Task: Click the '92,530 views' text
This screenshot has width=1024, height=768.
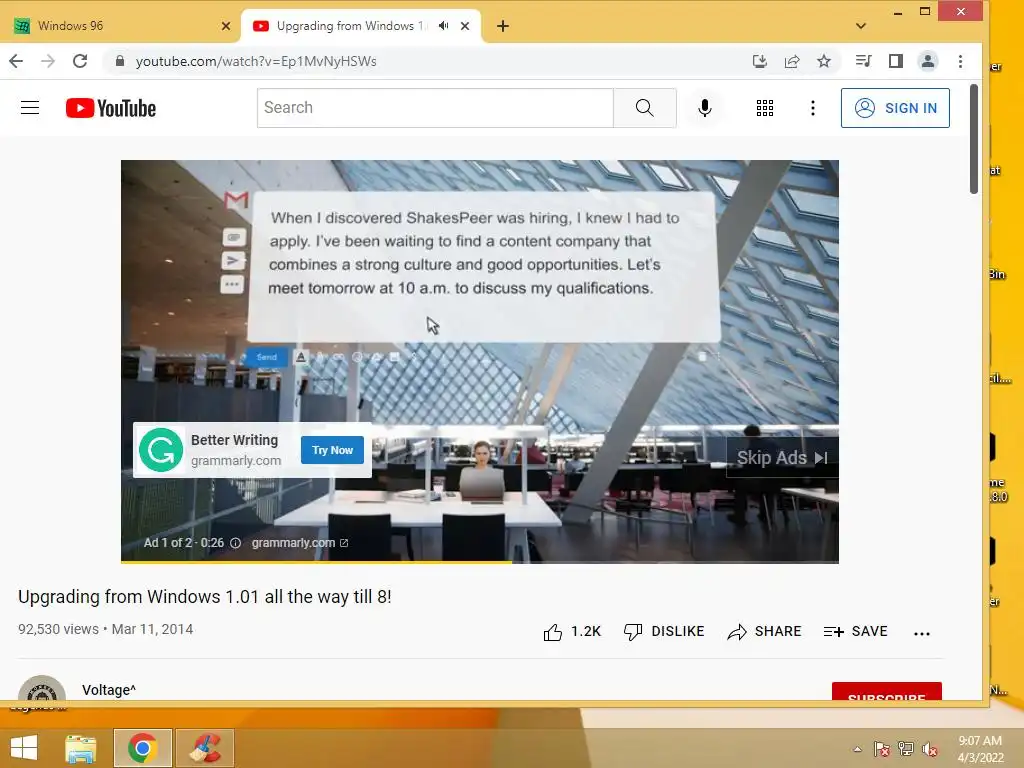Action: (58, 629)
